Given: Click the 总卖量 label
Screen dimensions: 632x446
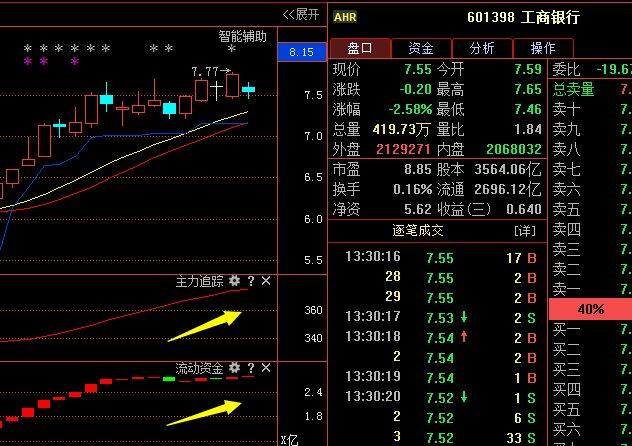Looking at the screenshot, I should (573, 89).
